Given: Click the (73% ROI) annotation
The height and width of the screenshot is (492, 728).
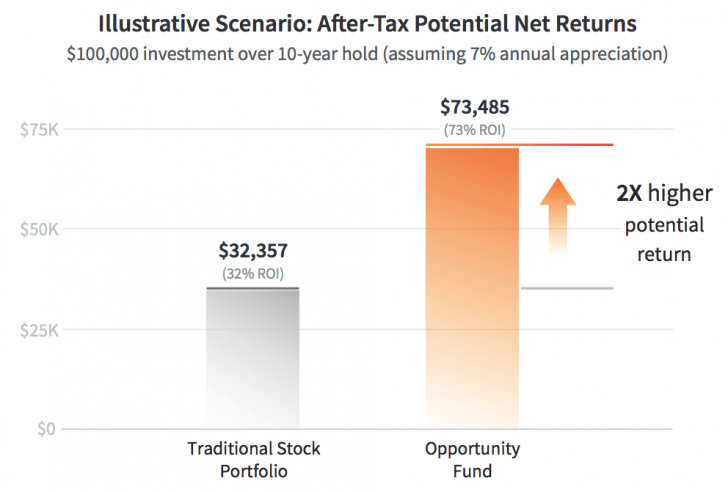Looking at the screenshot, I should pos(474,130).
